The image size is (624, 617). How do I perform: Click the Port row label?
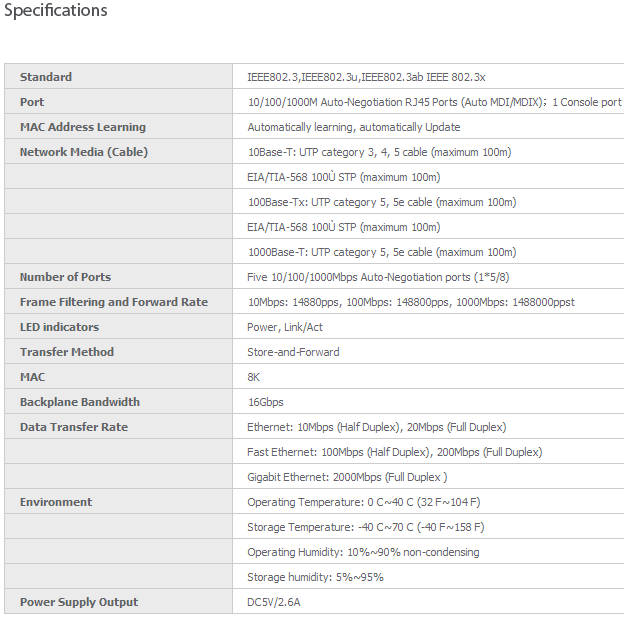click(x=32, y=102)
